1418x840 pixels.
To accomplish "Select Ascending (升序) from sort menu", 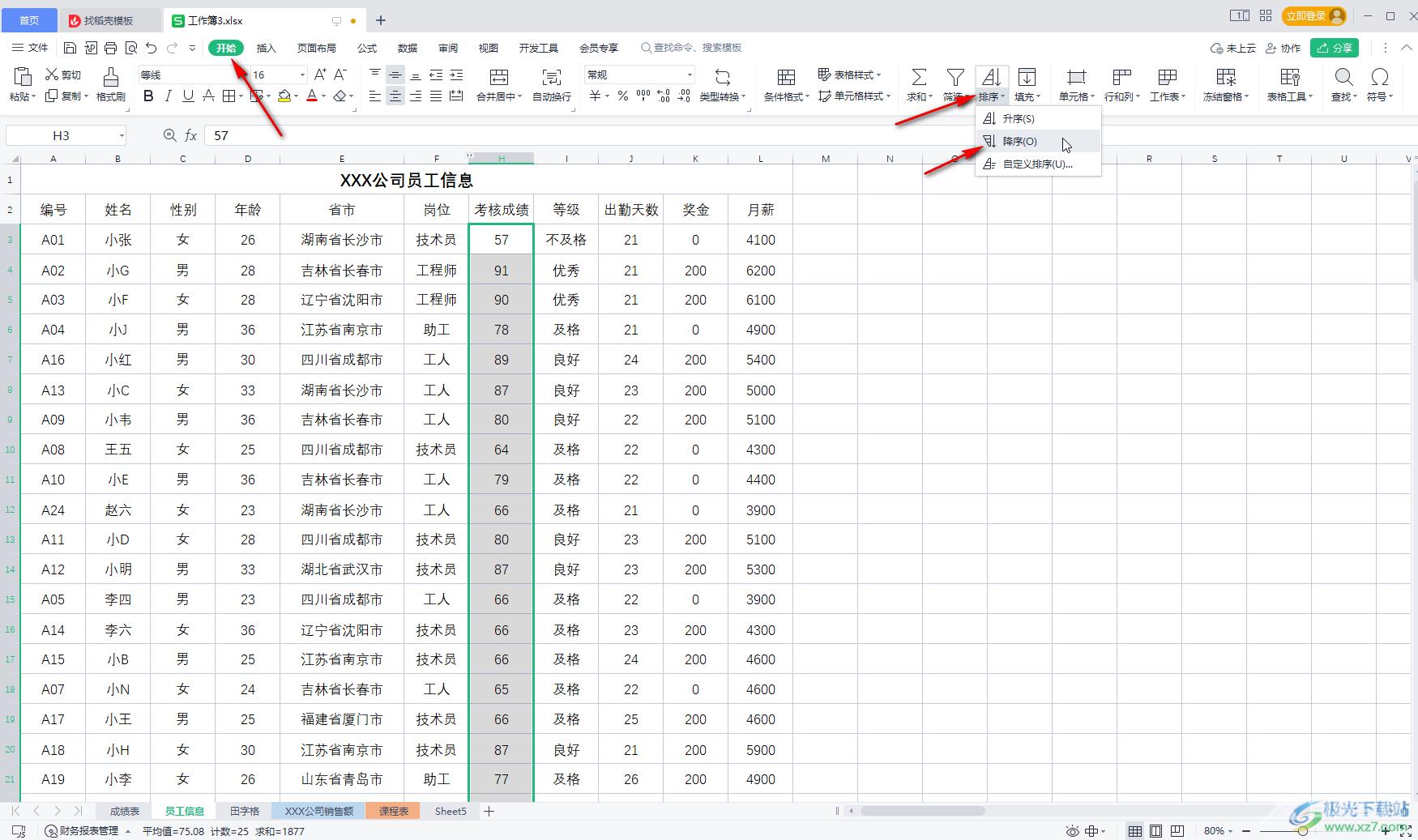I will pos(1038,118).
